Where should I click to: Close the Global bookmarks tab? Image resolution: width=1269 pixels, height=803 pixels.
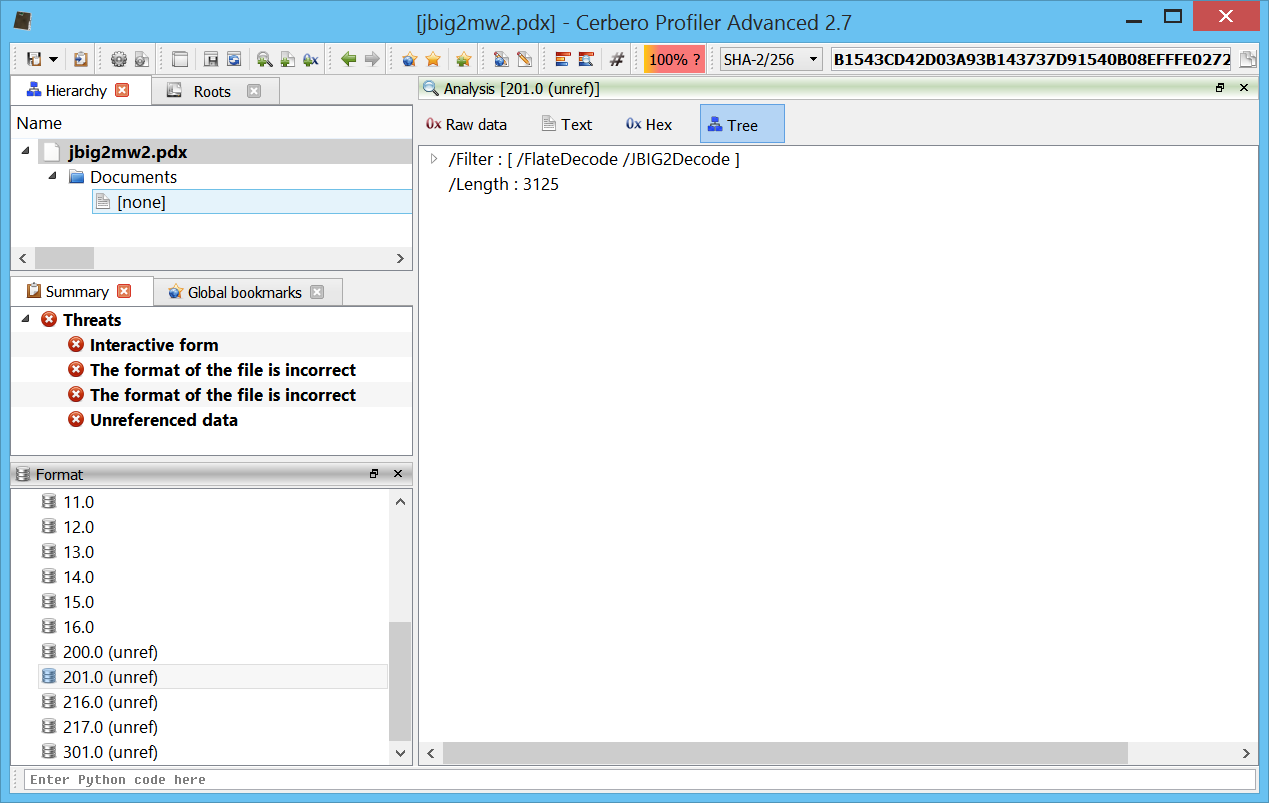(x=317, y=292)
